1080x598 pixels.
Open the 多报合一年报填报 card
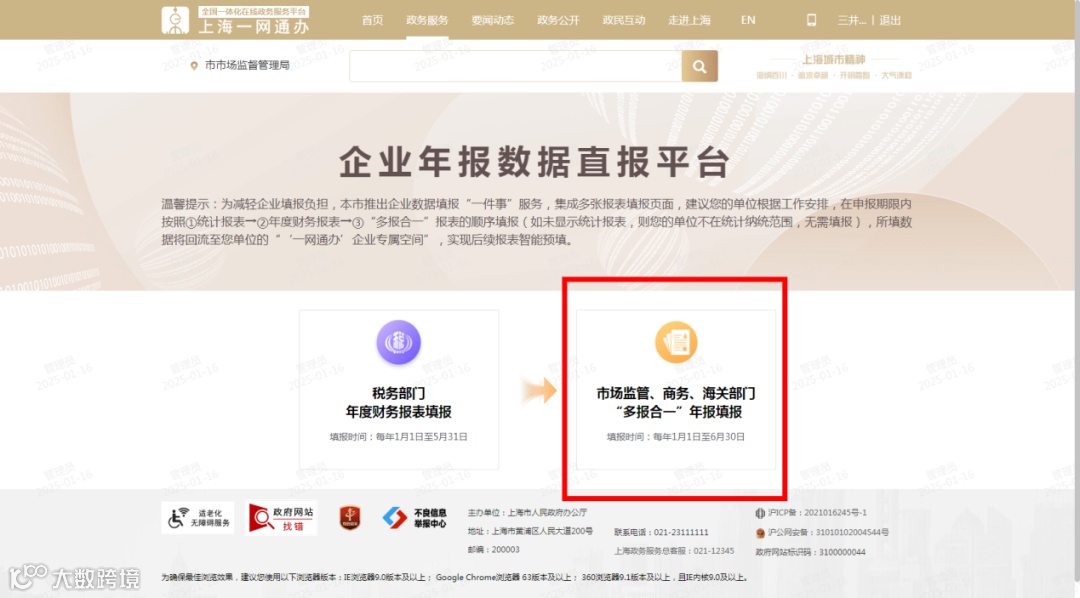pos(676,390)
